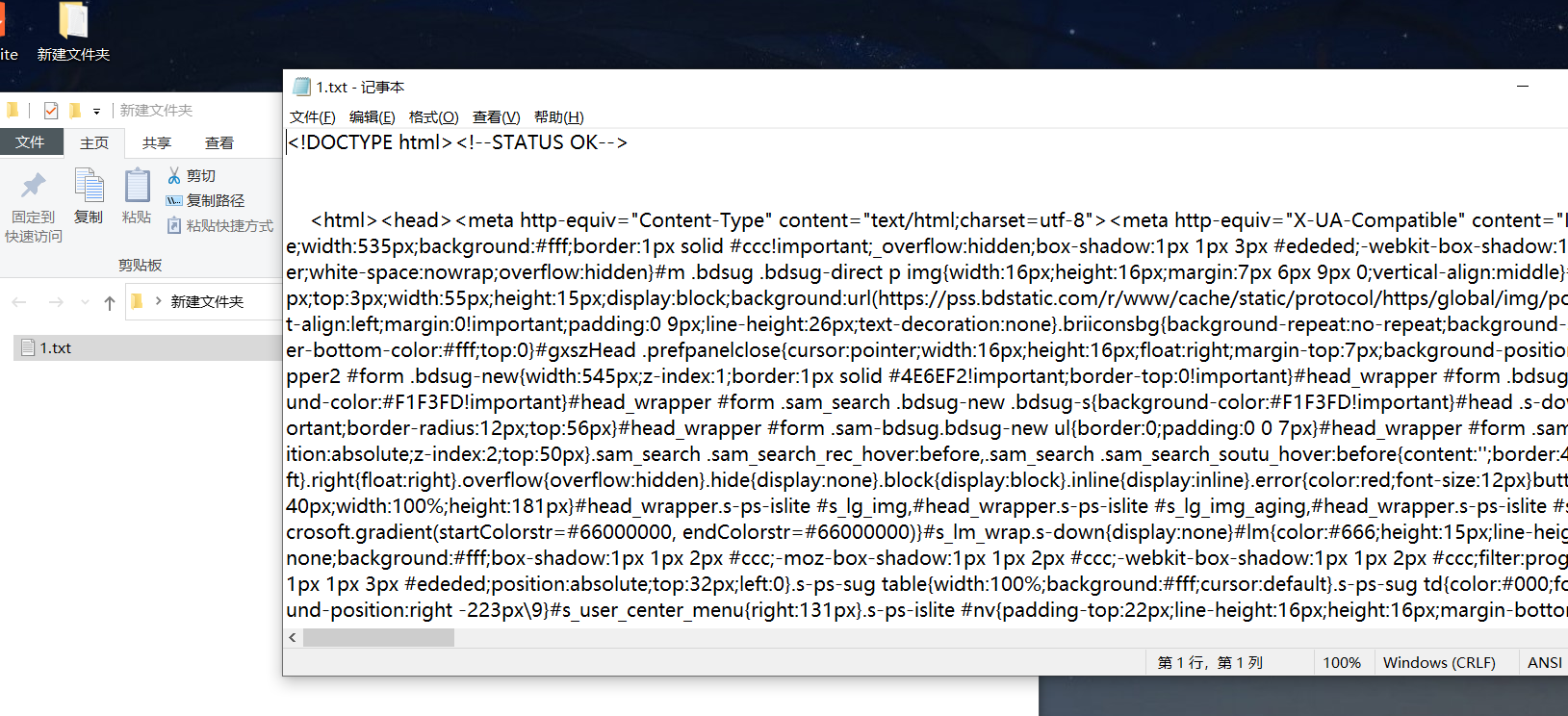Click the Copy icon in ribbon
Image resolution: width=1568 pixels, height=716 pixels.
[89, 185]
